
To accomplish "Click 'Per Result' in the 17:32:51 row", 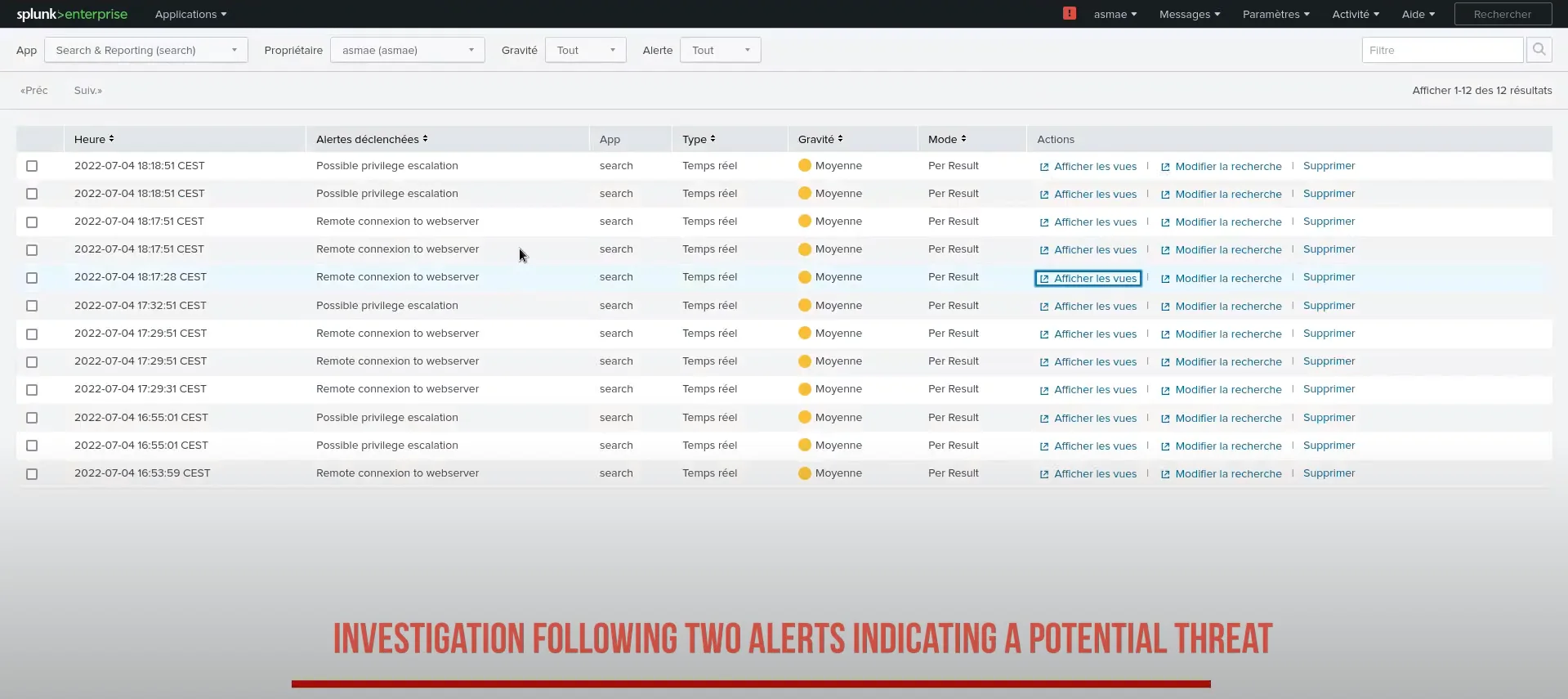I will pyautogui.click(x=954, y=306).
